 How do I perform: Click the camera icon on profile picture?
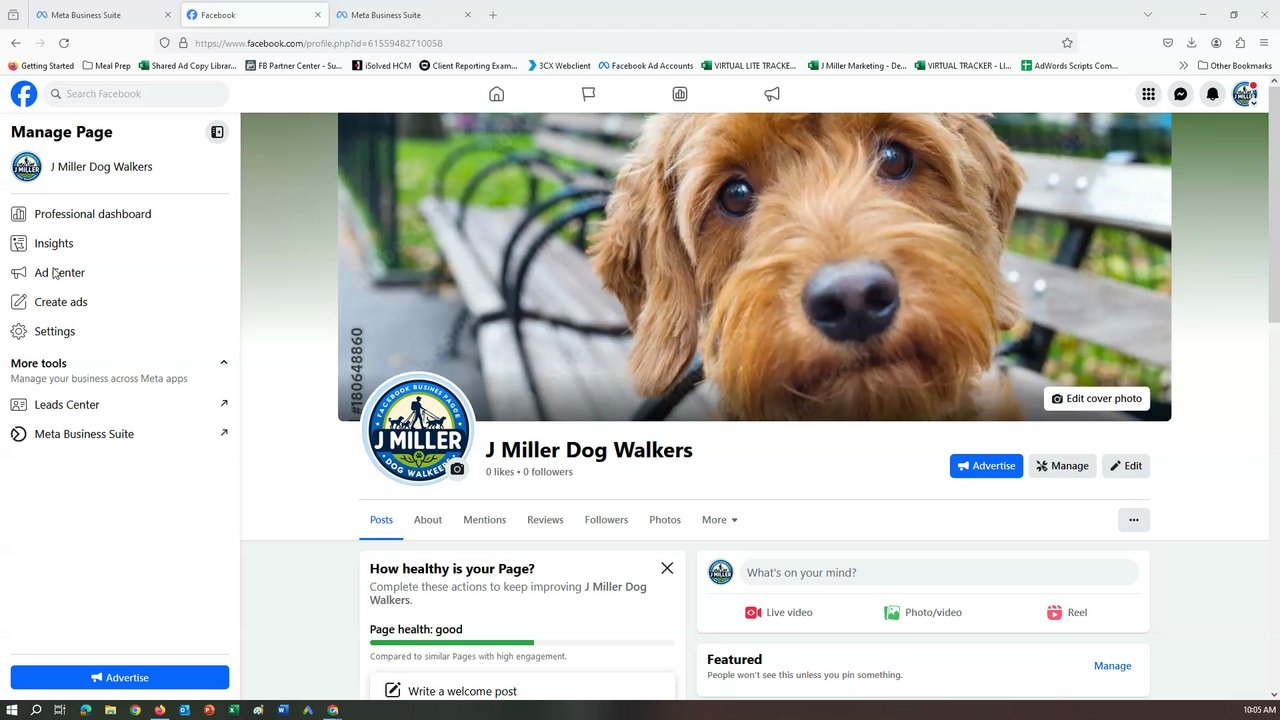[x=457, y=469]
